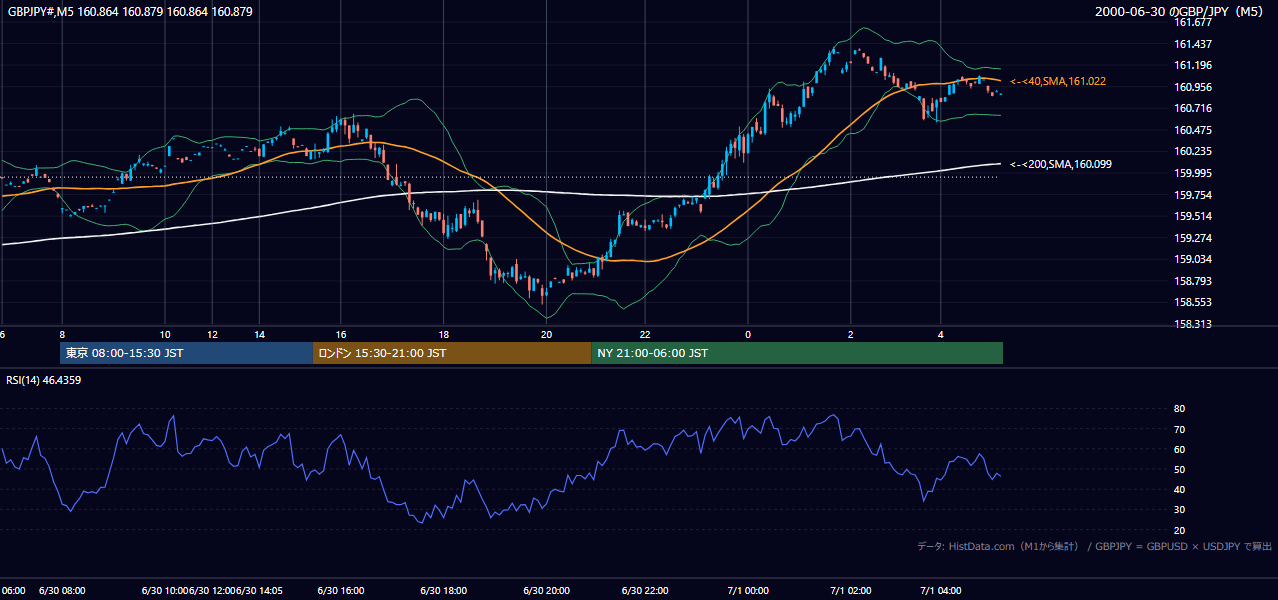1278x600 pixels.
Task: Click price axis value 159.995
Action: point(1193,173)
